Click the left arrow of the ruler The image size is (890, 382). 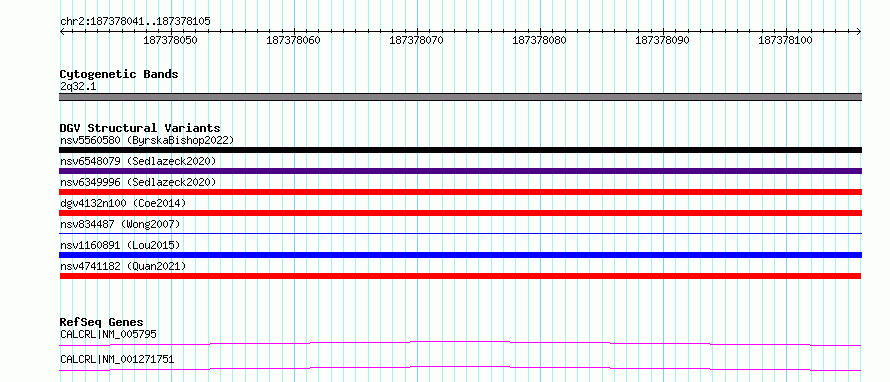(62, 31)
